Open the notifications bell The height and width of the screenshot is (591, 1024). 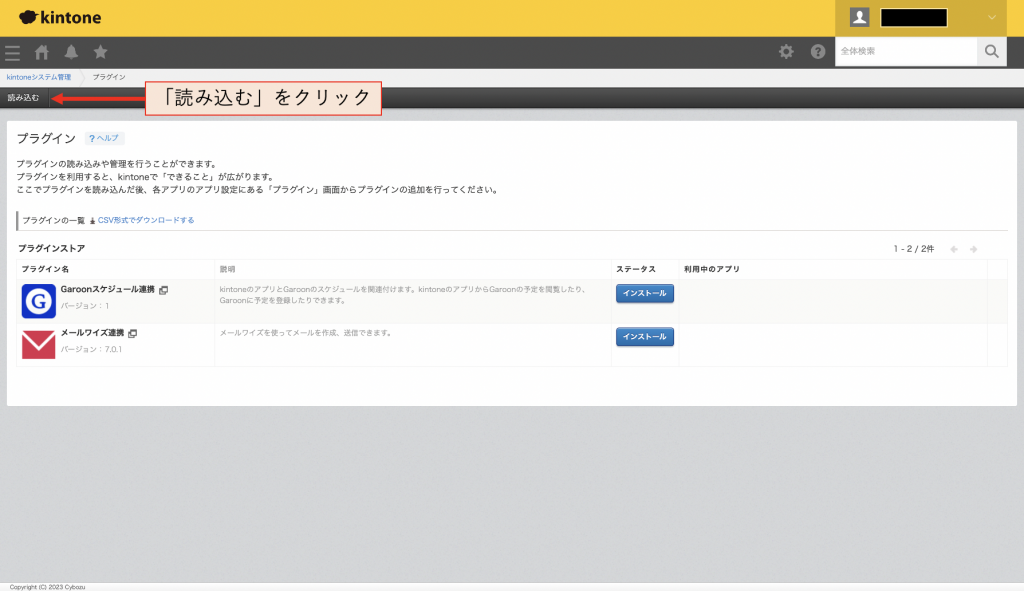(71, 52)
